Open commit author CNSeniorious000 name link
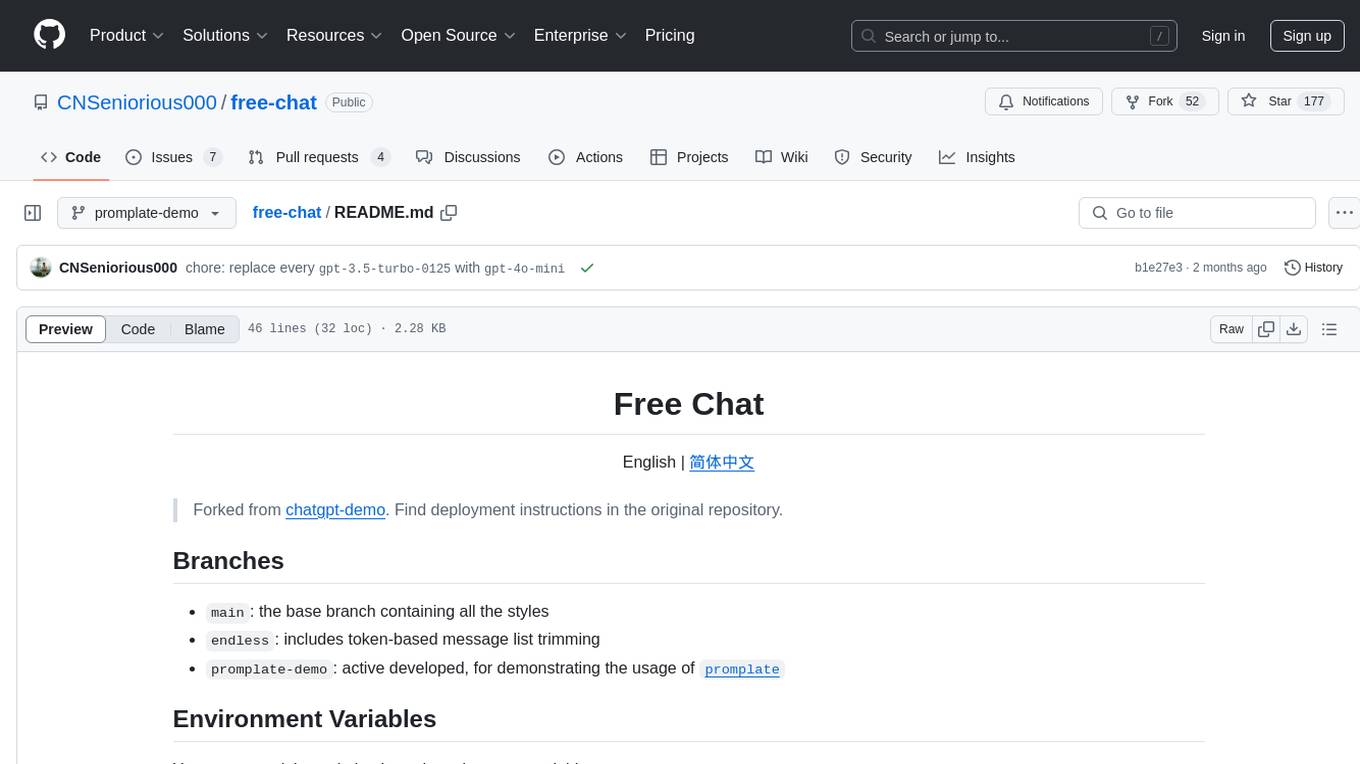This screenshot has height=764, width=1360. point(118,267)
